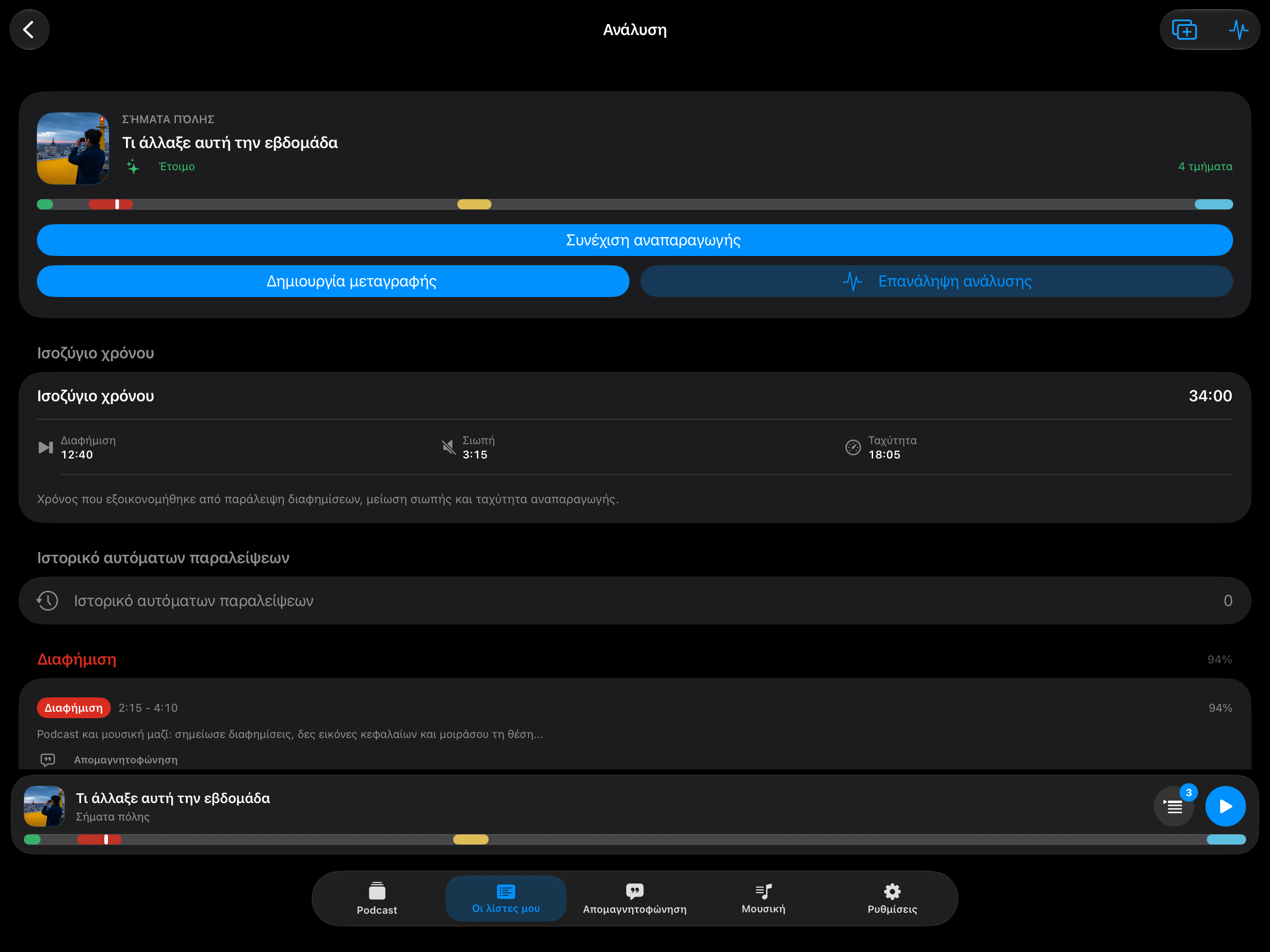This screenshot has height=952, width=1270.
Task: Tap the mini player progress bar yellow segment
Action: click(471, 839)
